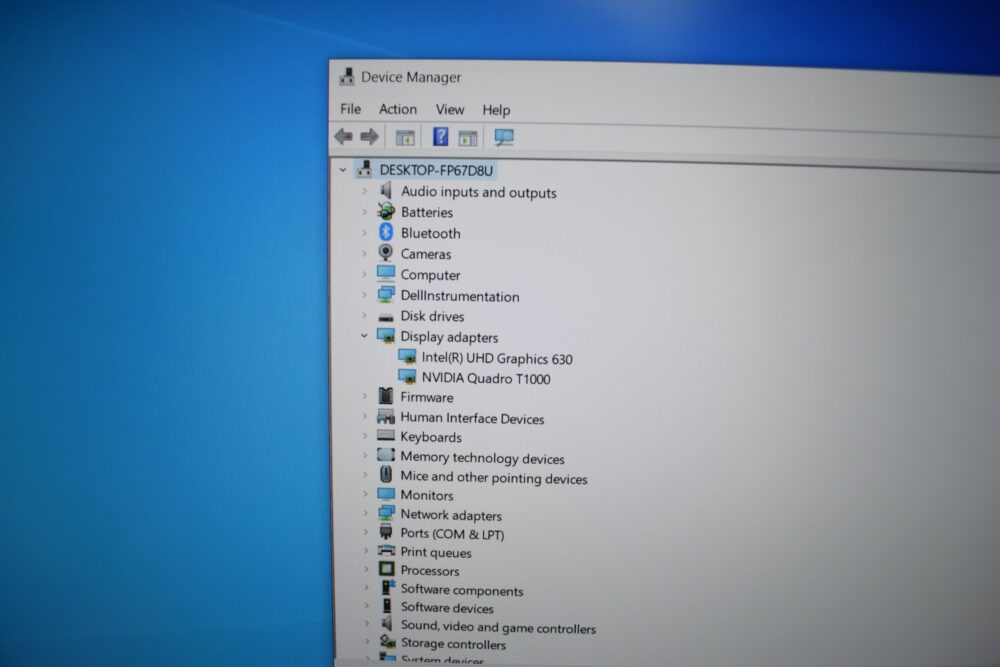
Task: Select Intel(R) UHD Graphics 630 entry
Action: point(497,359)
